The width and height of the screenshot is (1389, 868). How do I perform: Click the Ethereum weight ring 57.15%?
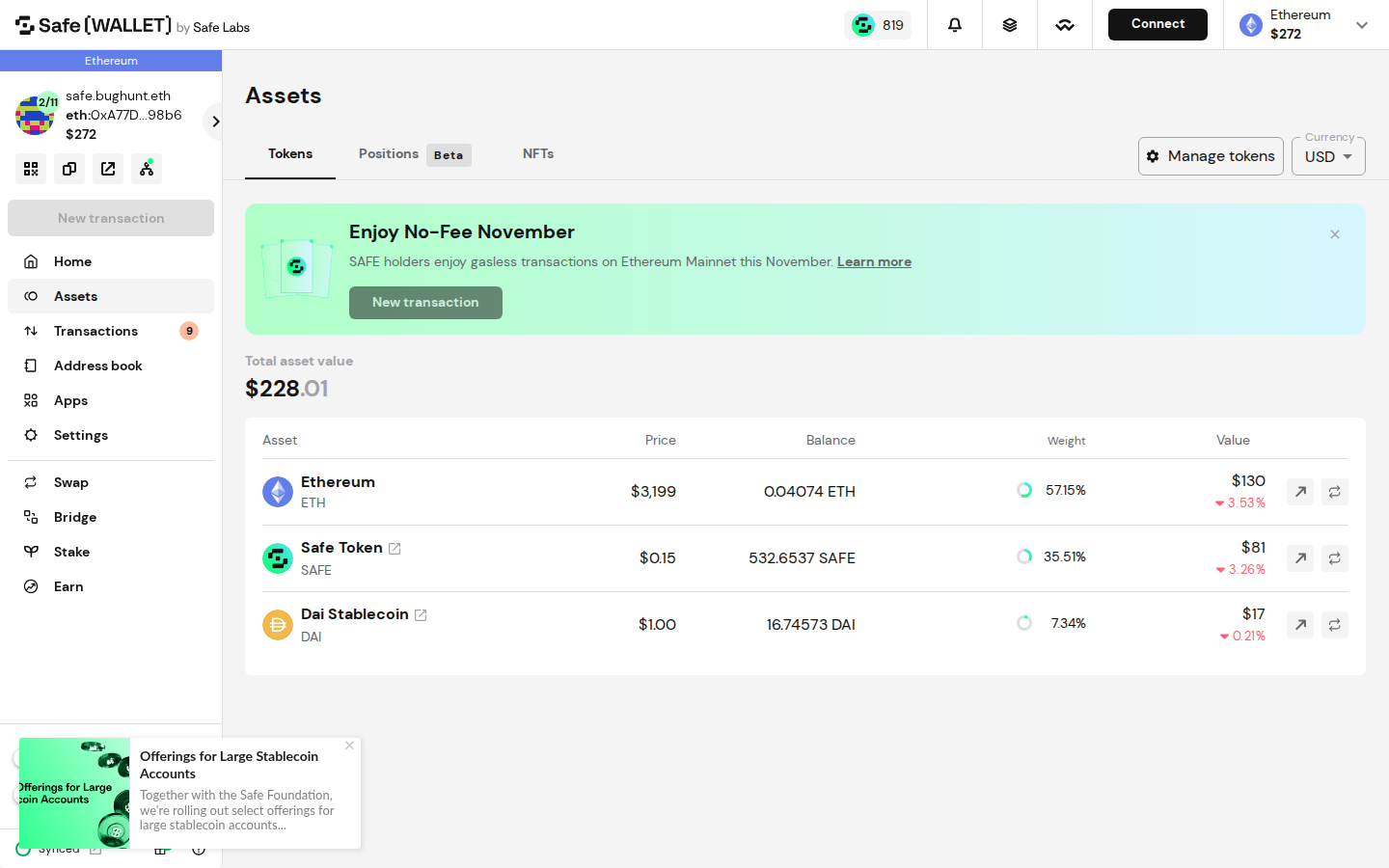(x=1024, y=490)
